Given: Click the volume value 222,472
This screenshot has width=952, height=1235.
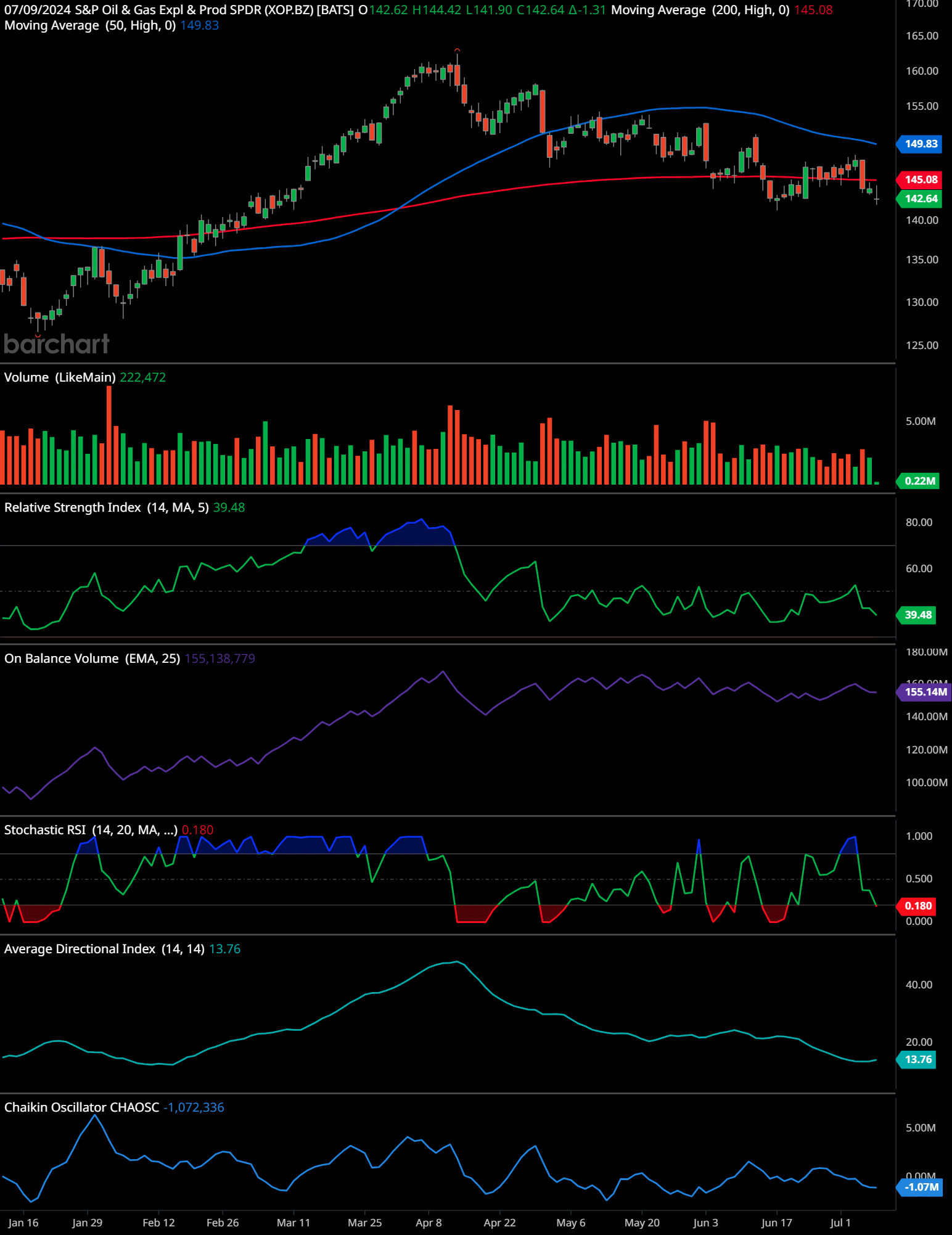Looking at the screenshot, I should coord(143,377).
